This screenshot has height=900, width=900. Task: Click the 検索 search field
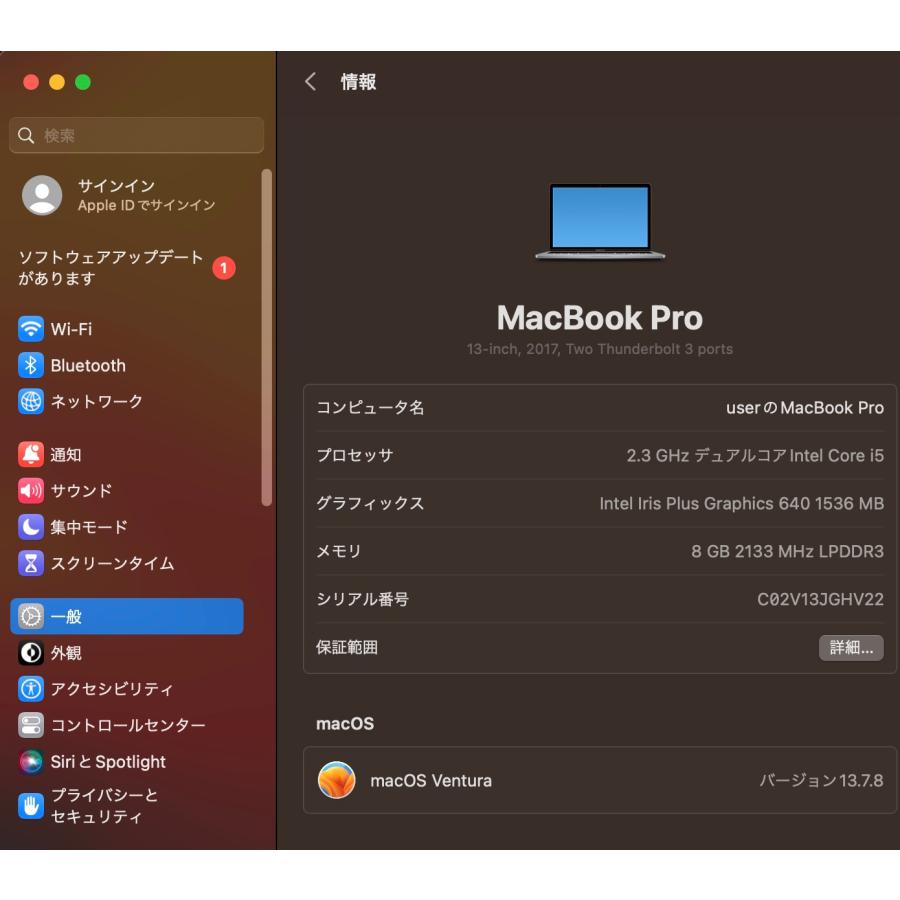pos(137,135)
